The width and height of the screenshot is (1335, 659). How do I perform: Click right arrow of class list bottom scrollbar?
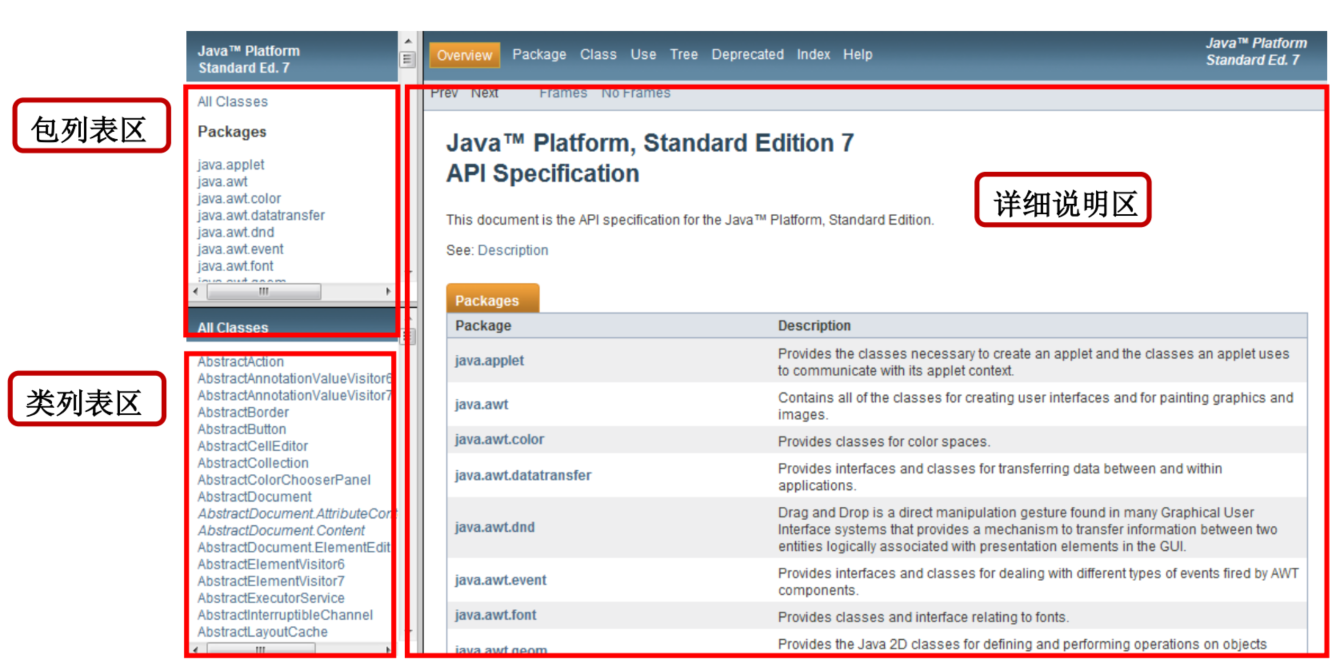pos(388,650)
